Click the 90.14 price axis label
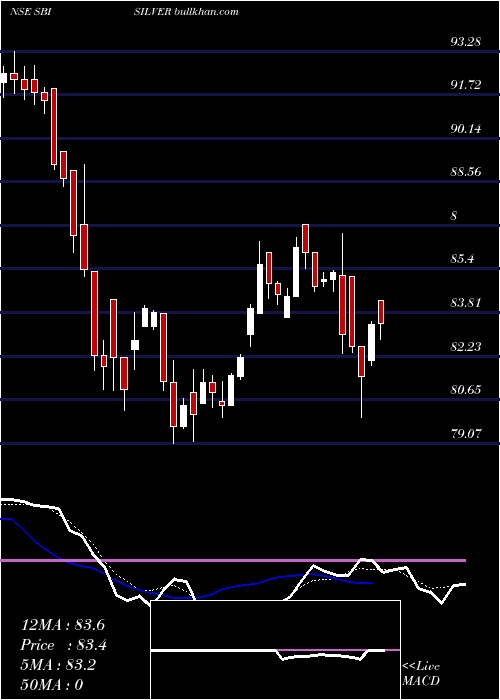 click(x=466, y=129)
